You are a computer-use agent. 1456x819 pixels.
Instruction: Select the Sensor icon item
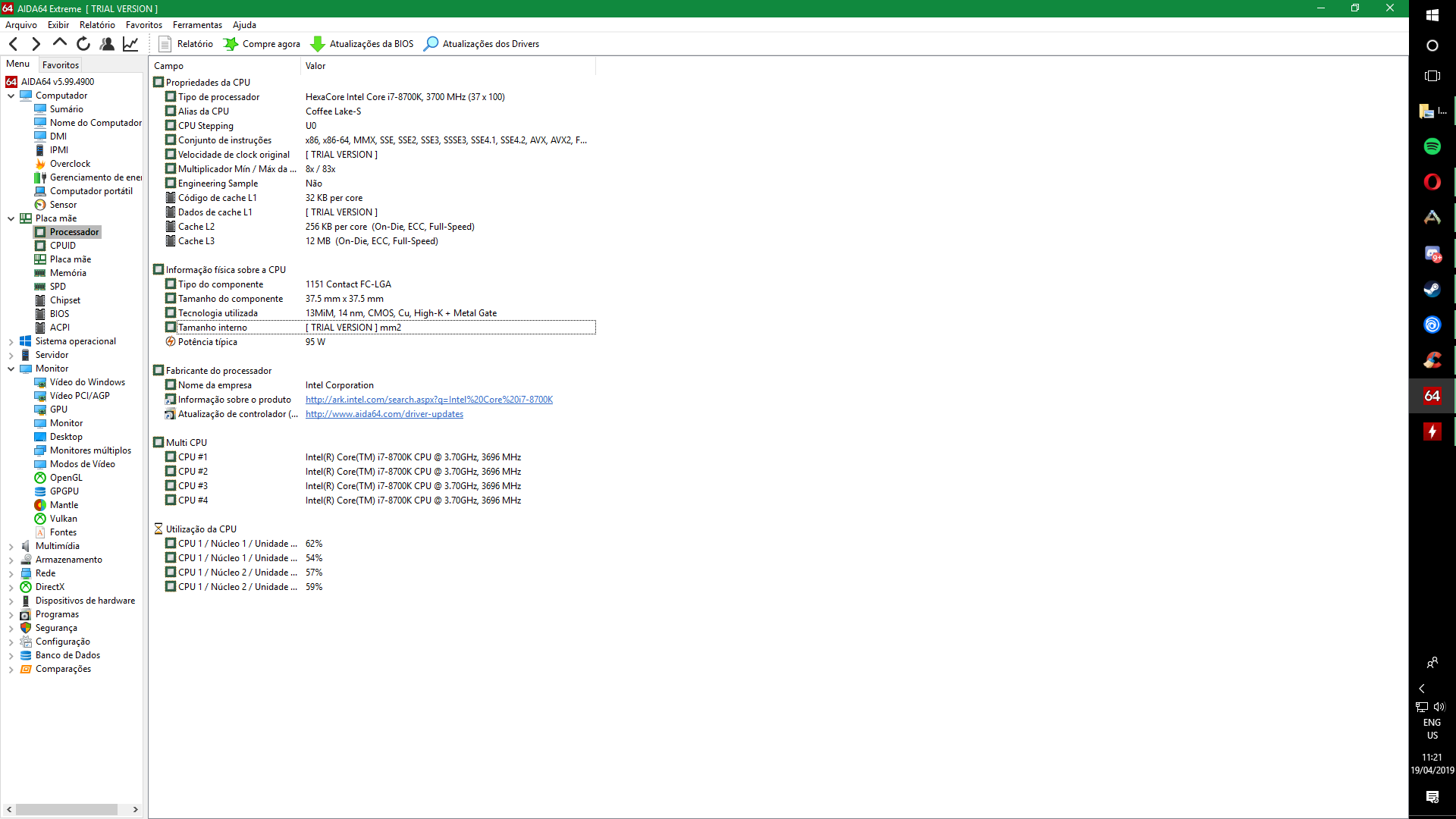(x=40, y=205)
